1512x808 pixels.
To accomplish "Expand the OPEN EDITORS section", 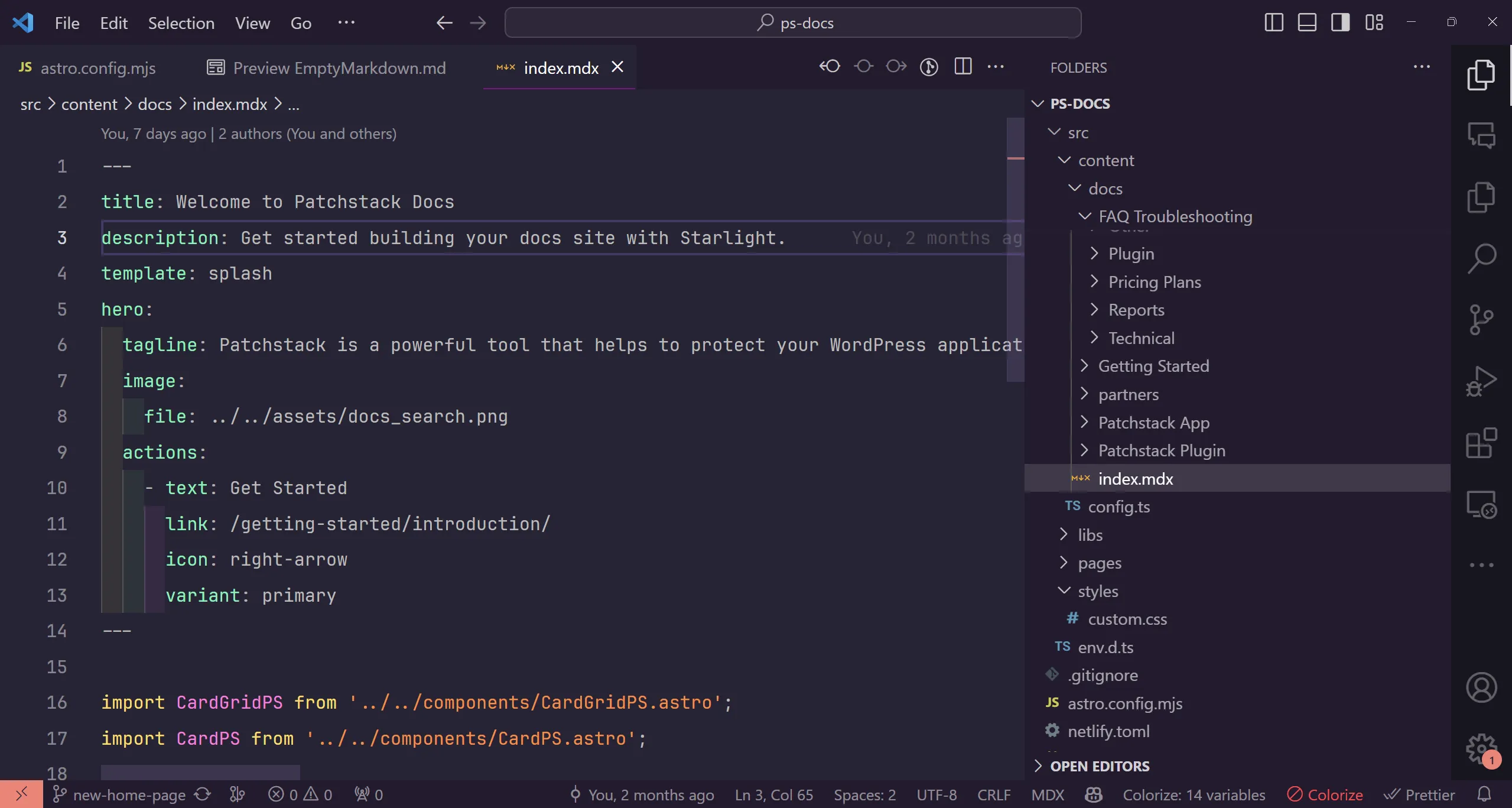I will [1099, 766].
